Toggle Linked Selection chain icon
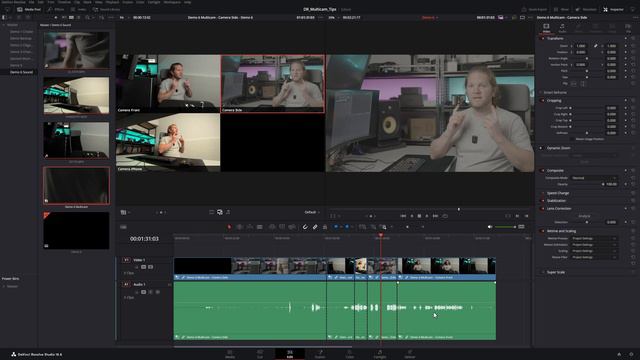This screenshot has height=360, width=640. click(315, 227)
